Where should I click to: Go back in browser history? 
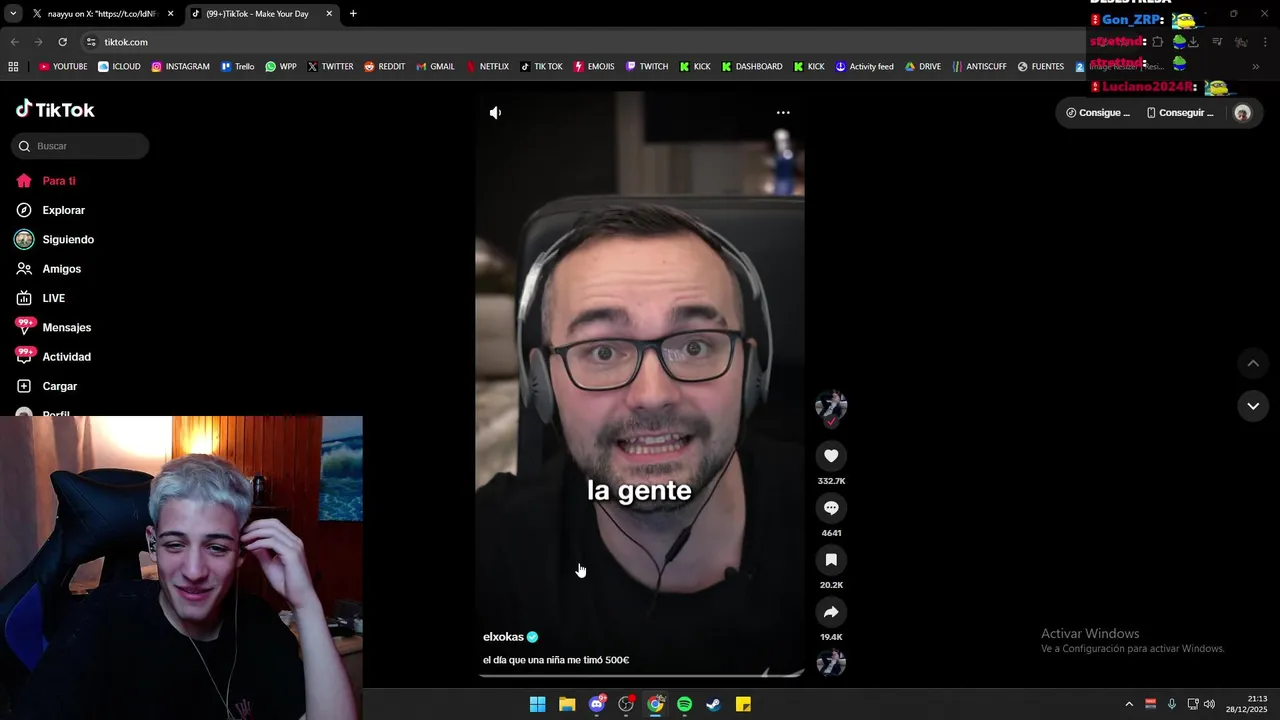(14, 42)
